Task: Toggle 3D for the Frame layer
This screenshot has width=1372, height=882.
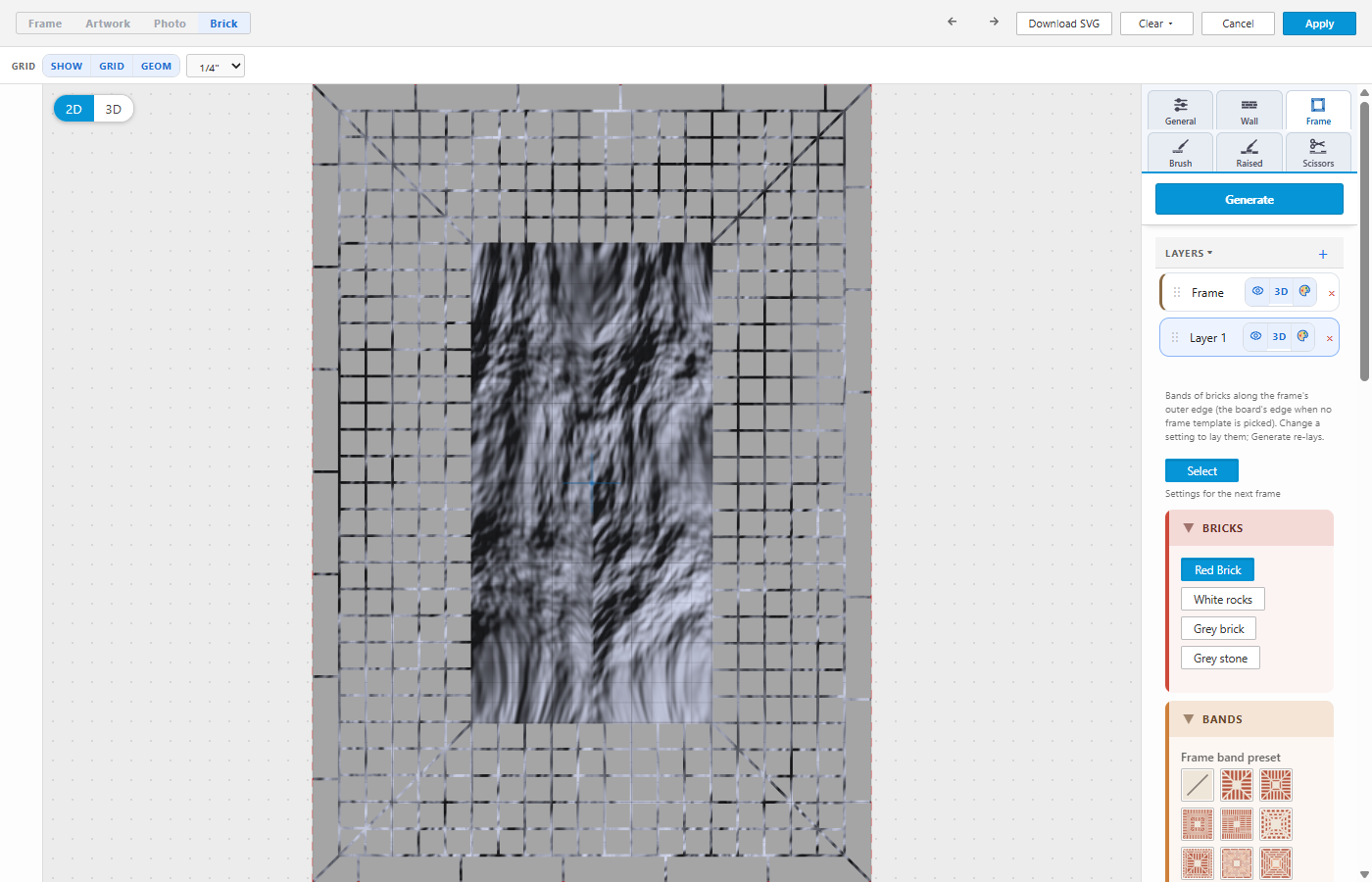Action: [x=1281, y=291]
